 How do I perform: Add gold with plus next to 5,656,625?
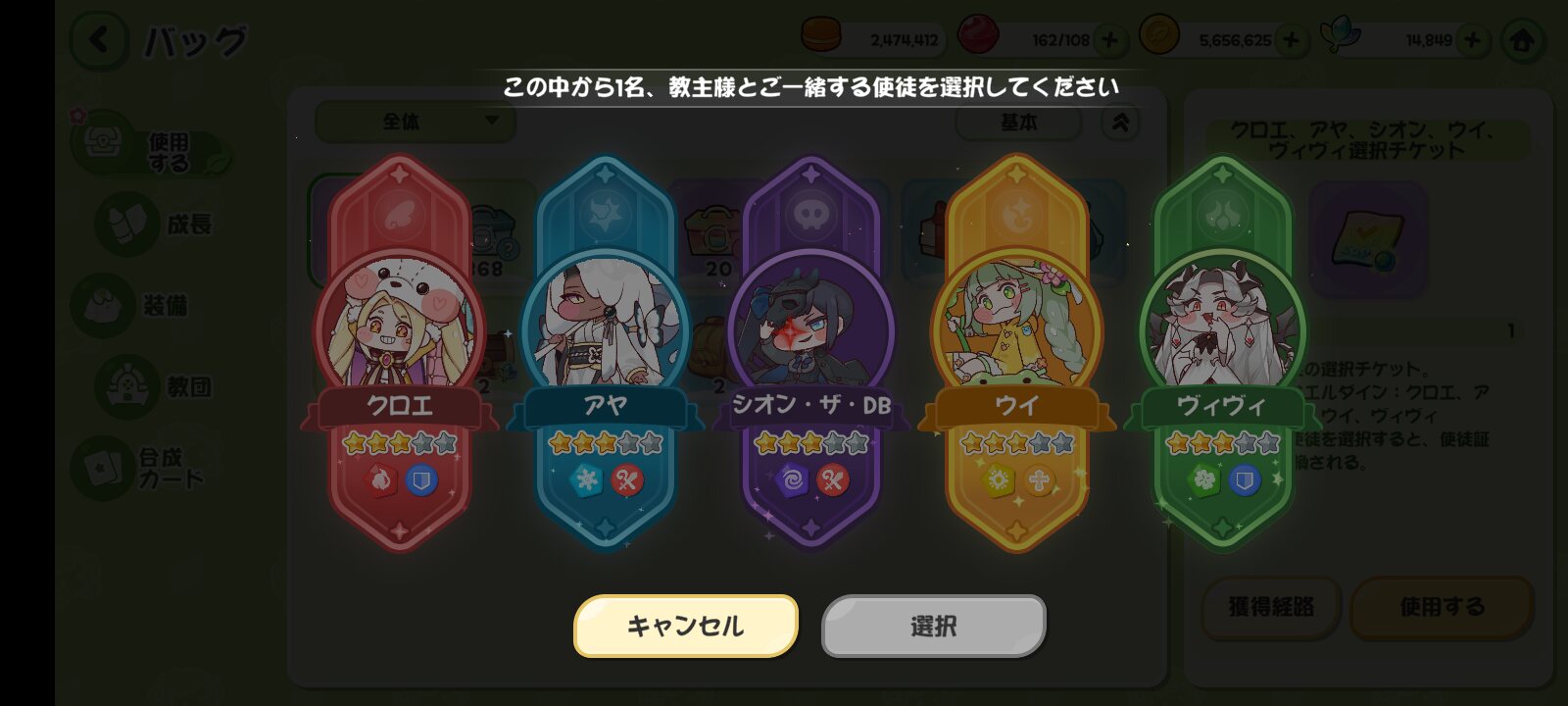[1292, 40]
